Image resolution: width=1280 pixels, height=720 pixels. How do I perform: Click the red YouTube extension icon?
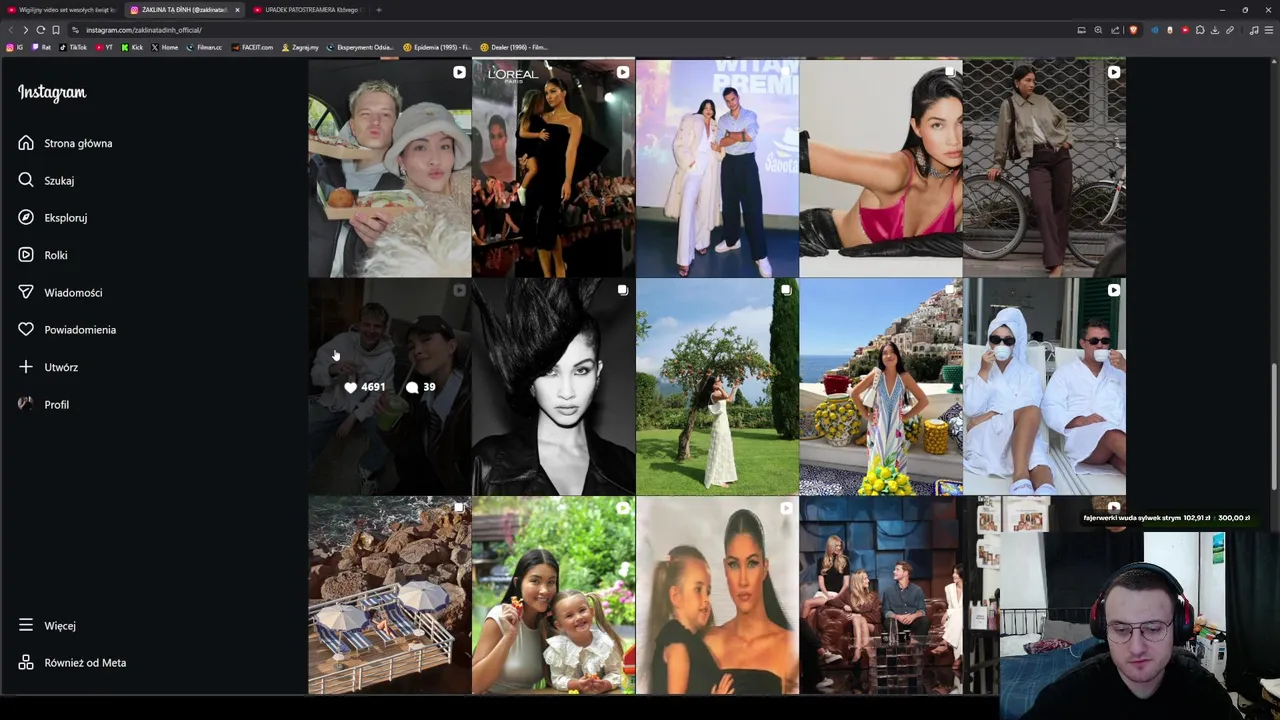(1185, 30)
